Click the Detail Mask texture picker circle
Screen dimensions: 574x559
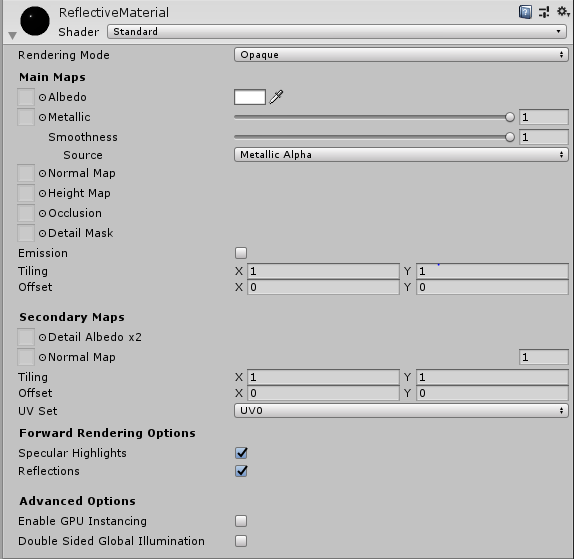[42, 233]
